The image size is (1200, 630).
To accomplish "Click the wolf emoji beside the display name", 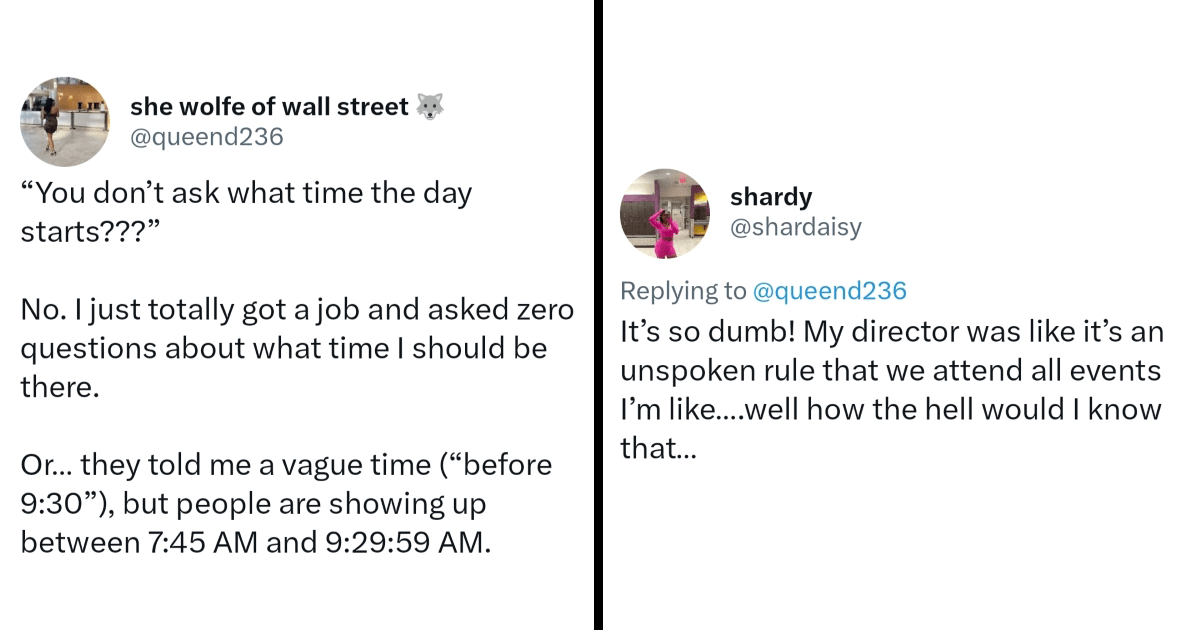I will click(430, 106).
